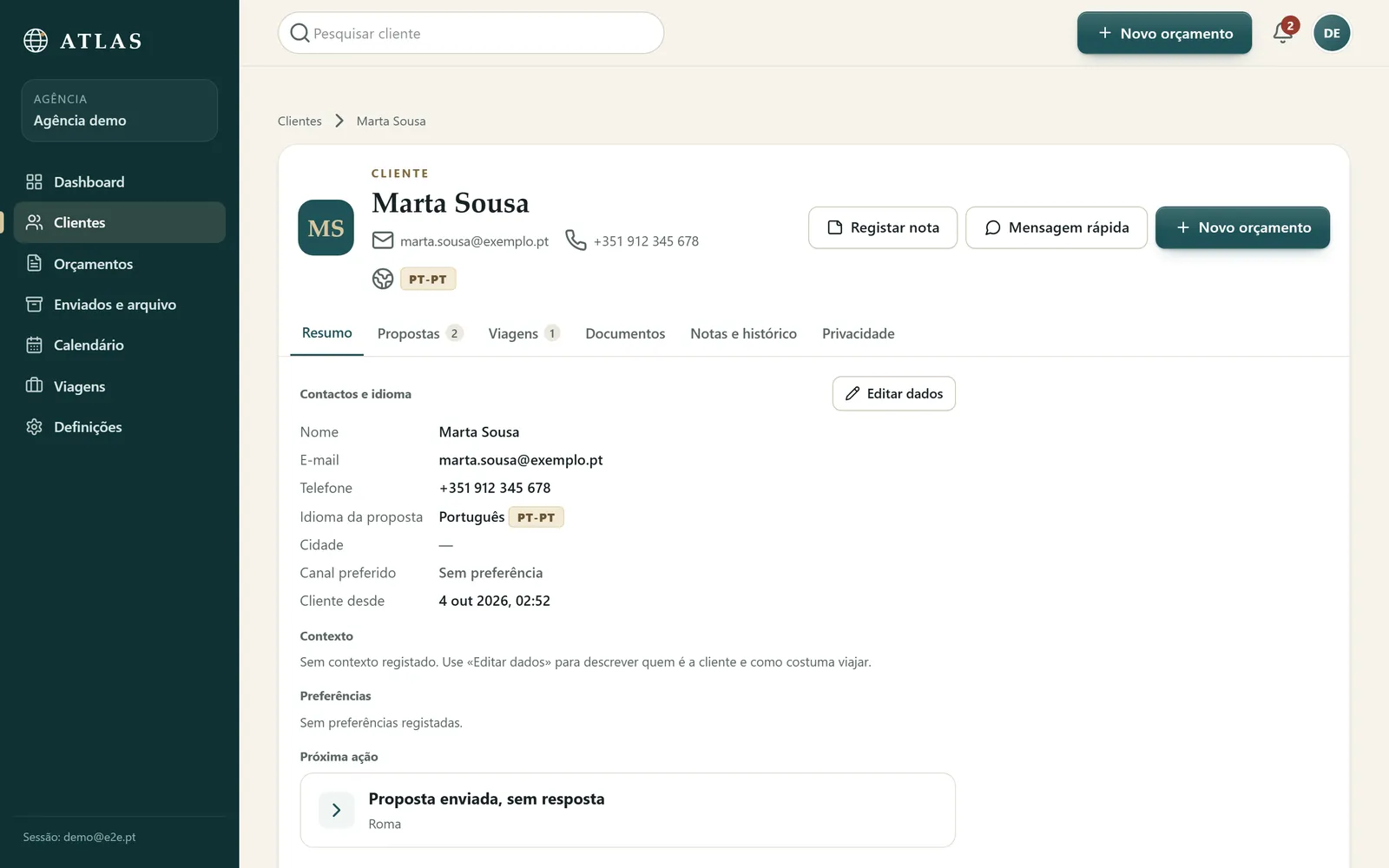
Task: Click Registar nota button
Action: point(883,227)
